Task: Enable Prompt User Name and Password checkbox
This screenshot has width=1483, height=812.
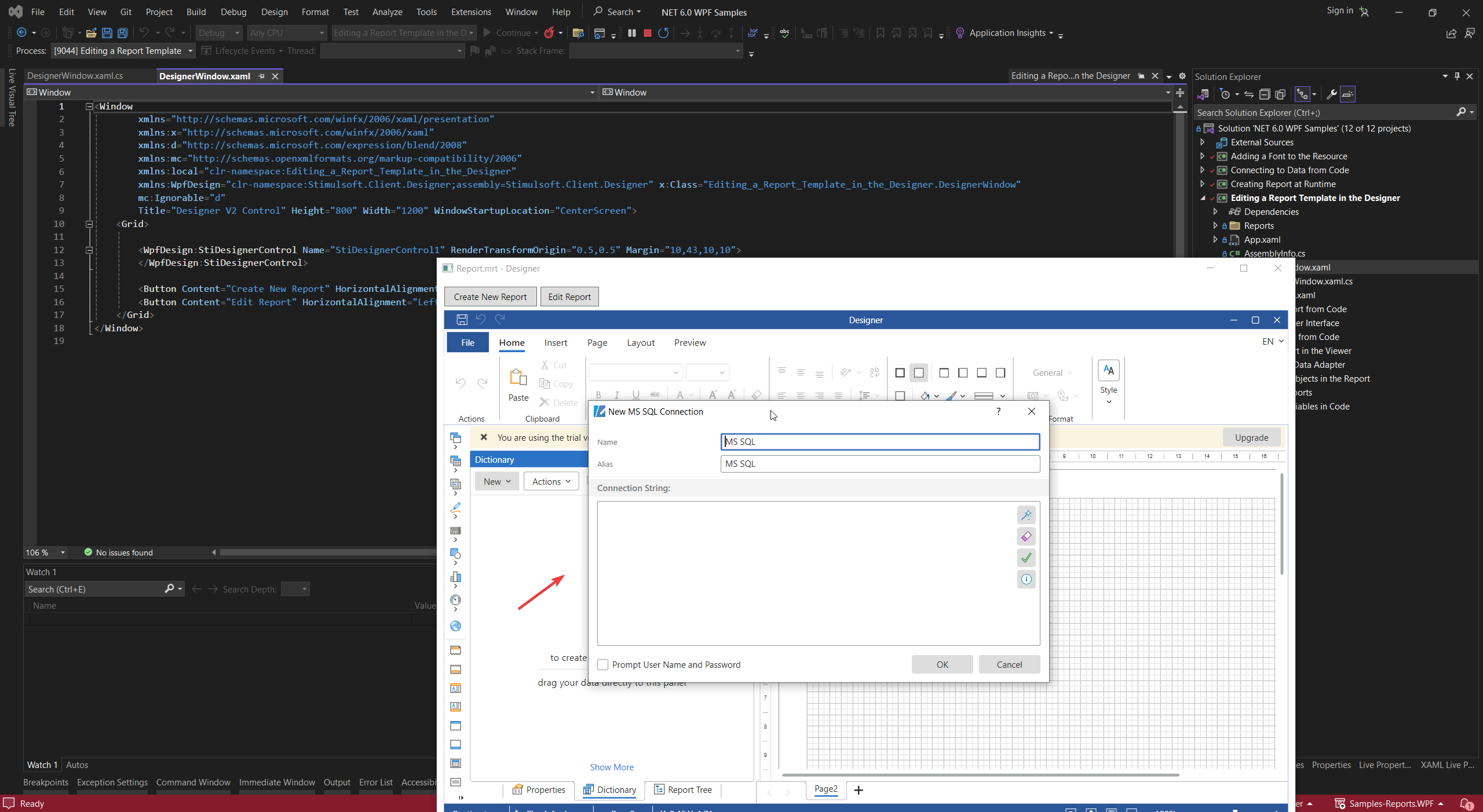Action: [x=603, y=665]
